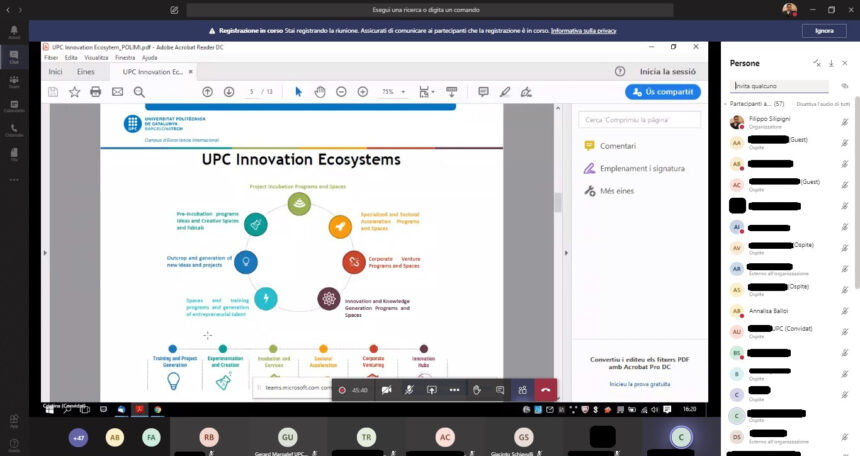Viewport: 860px width, 456px height.
Task: Switch to the Eines tab
Action: [x=86, y=72]
